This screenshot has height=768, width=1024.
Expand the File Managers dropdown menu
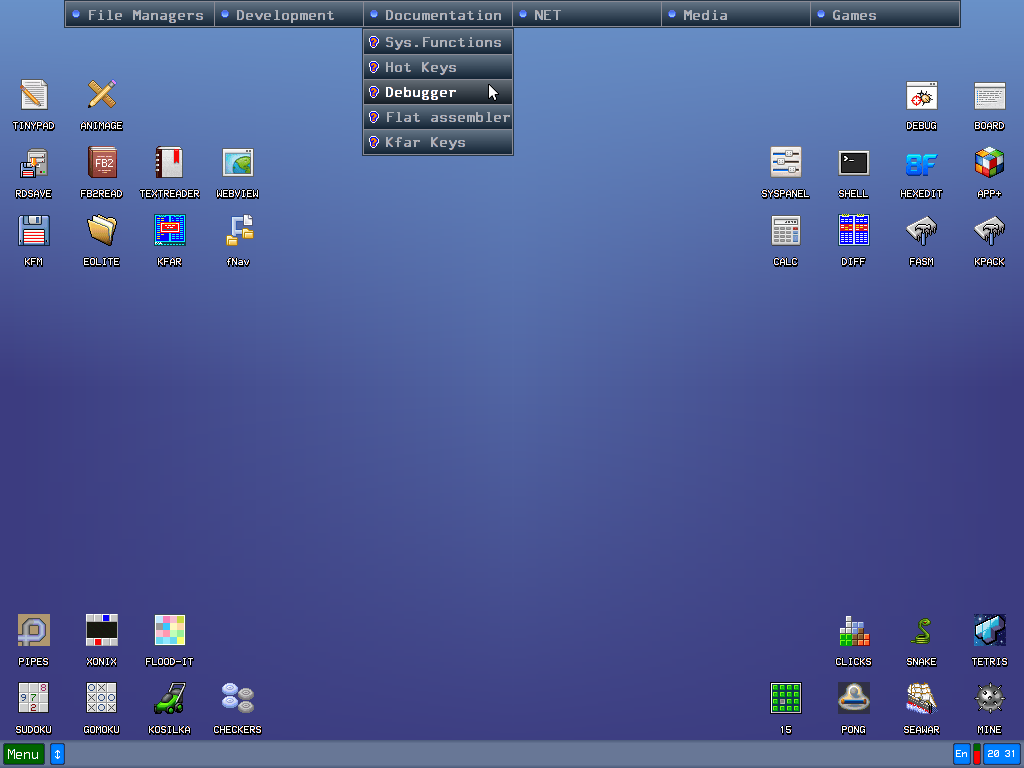click(x=140, y=15)
